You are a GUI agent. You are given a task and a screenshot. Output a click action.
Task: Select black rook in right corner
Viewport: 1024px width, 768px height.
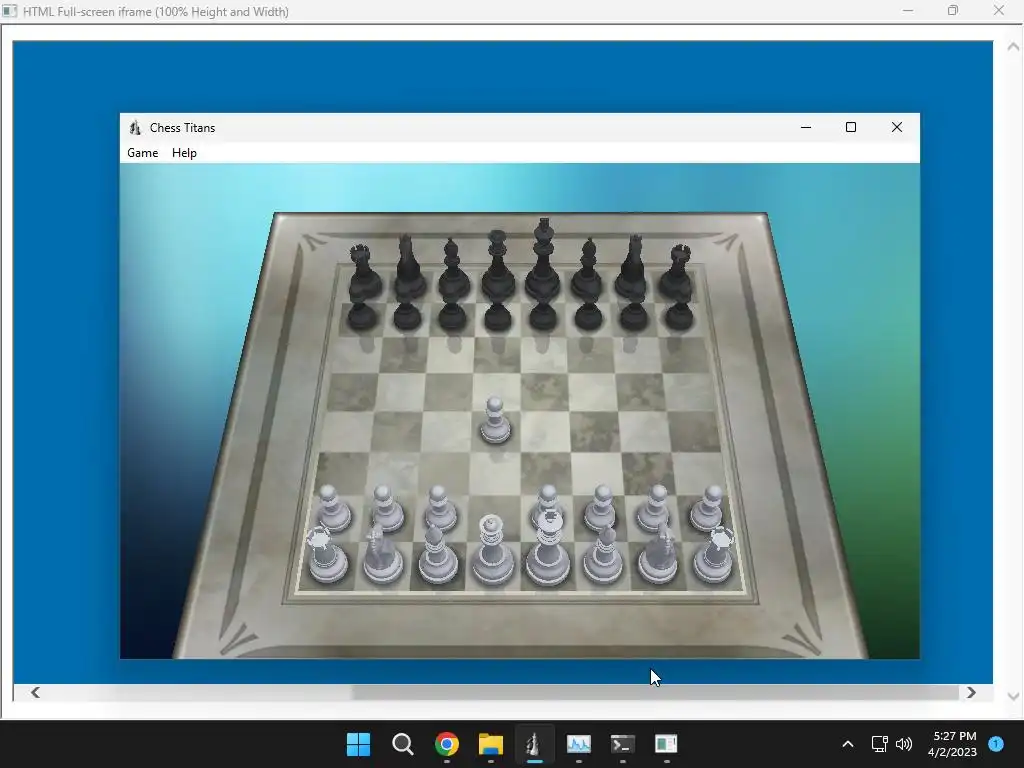click(675, 271)
